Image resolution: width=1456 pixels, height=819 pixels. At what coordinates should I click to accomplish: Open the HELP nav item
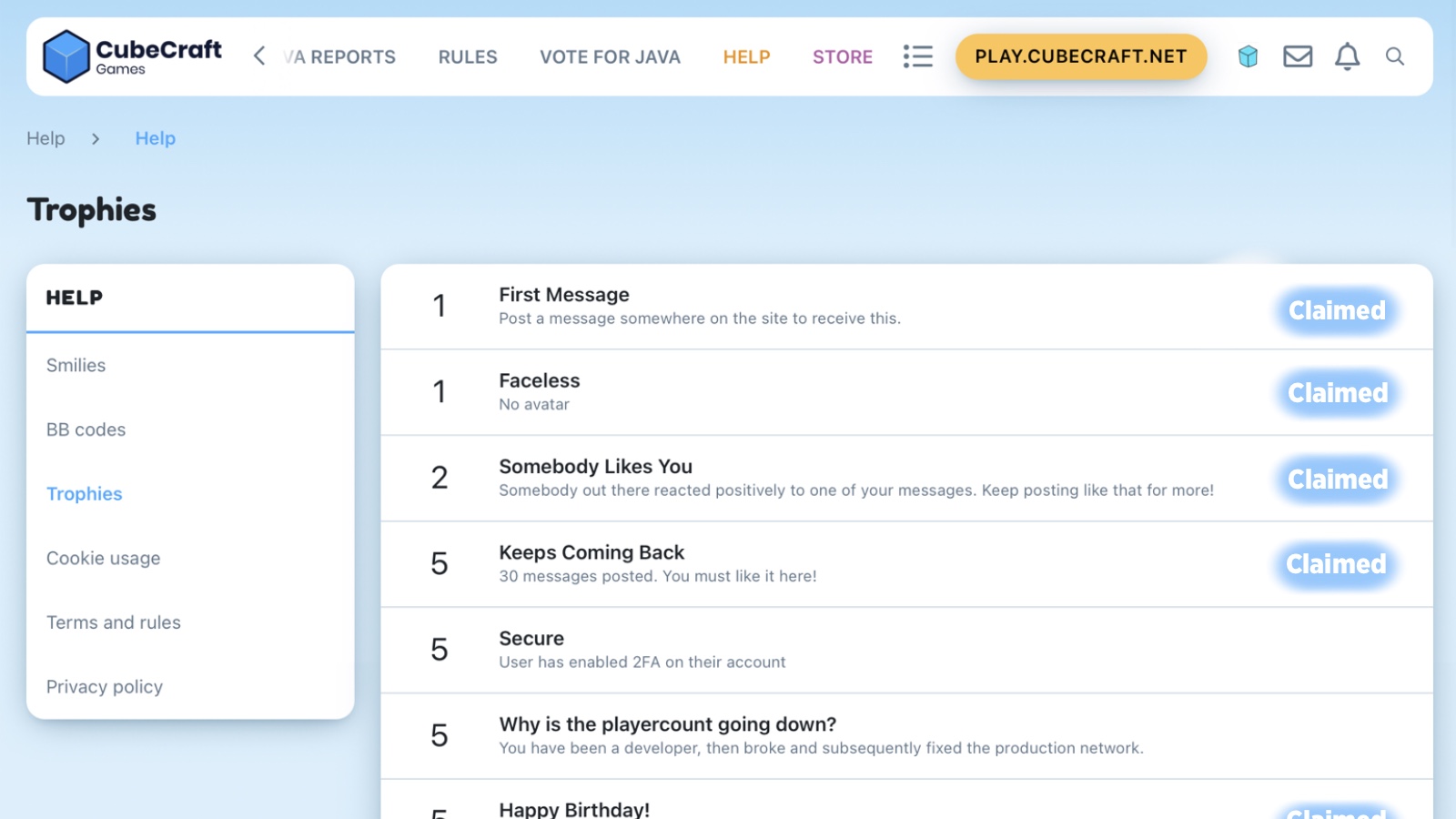(x=746, y=56)
